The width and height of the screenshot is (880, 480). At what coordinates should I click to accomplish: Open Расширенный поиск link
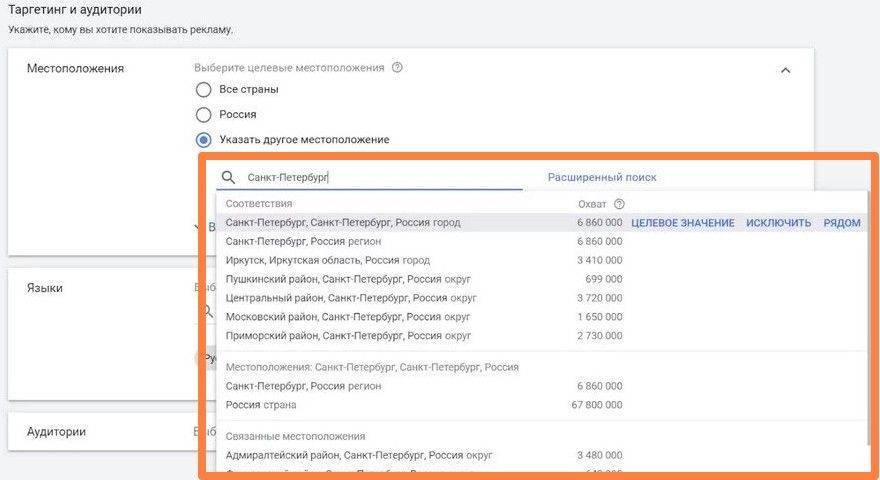602,178
